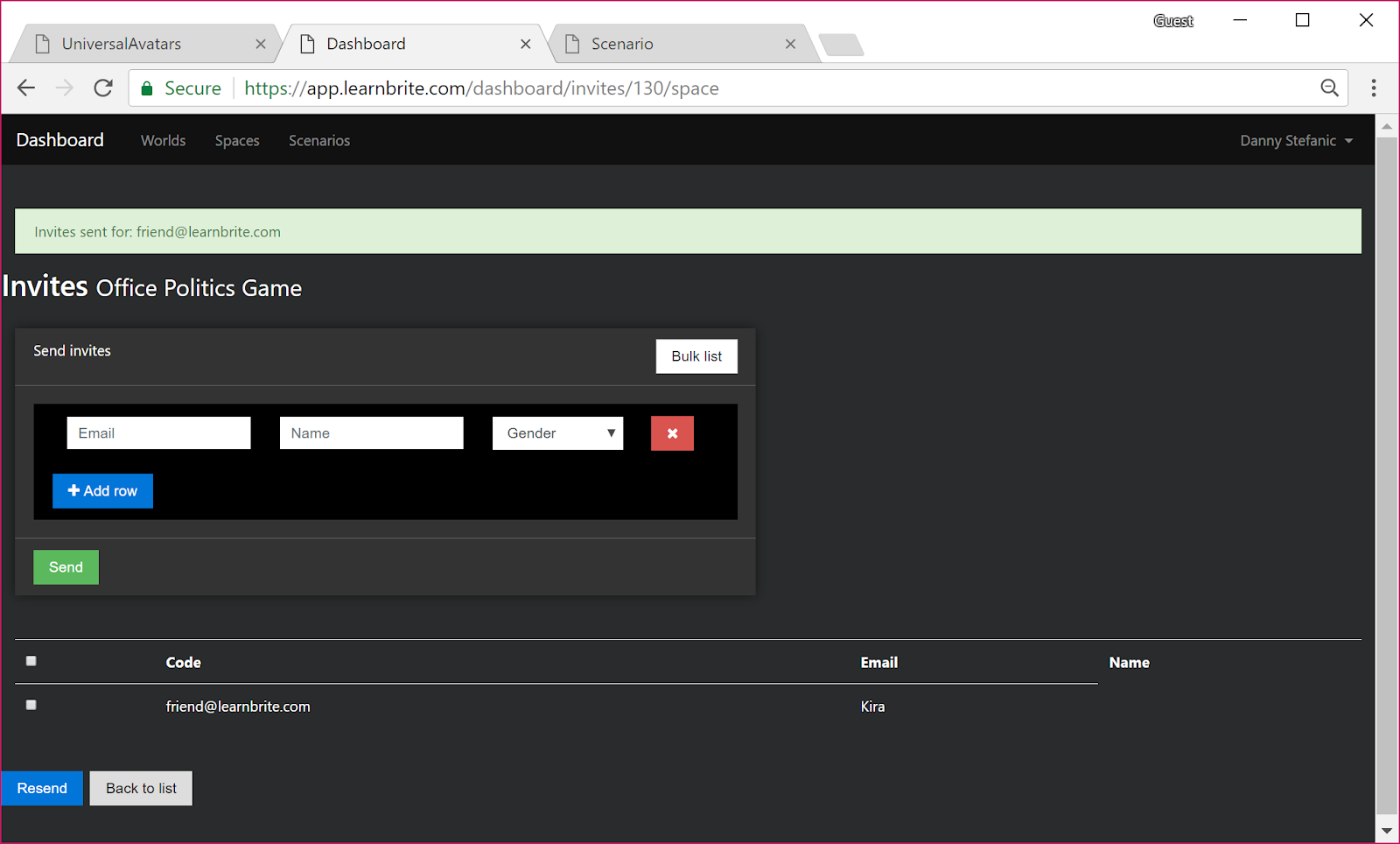Click the Code column header
This screenshot has height=844, width=1400.
(x=184, y=663)
